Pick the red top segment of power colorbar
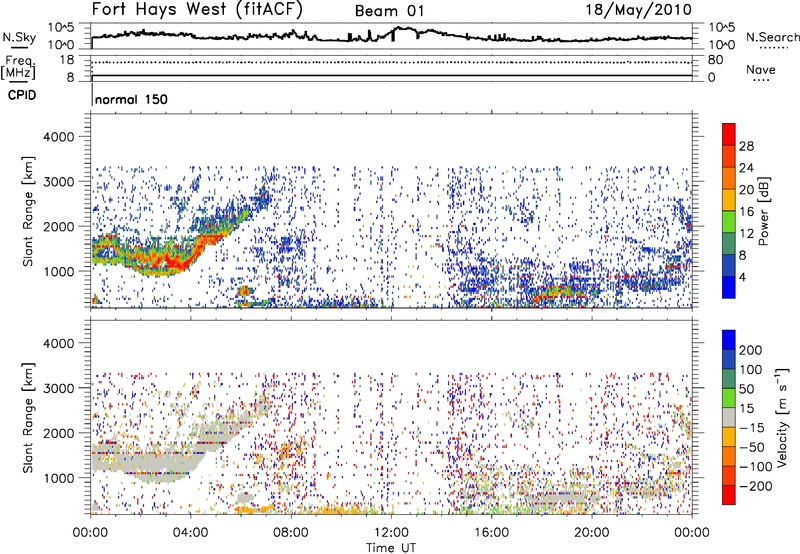Viewport: 800px width, 554px height. pyautogui.click(x=729, y=135)
